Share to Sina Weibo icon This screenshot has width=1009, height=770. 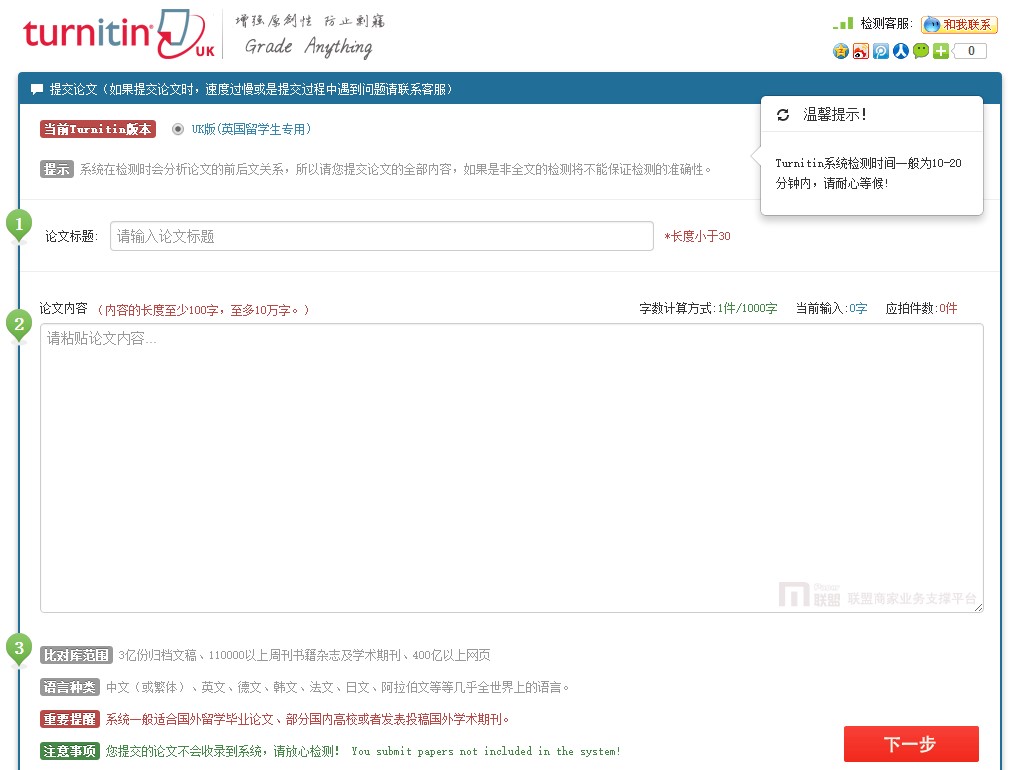pyautogui.click(x=860, y=51)
